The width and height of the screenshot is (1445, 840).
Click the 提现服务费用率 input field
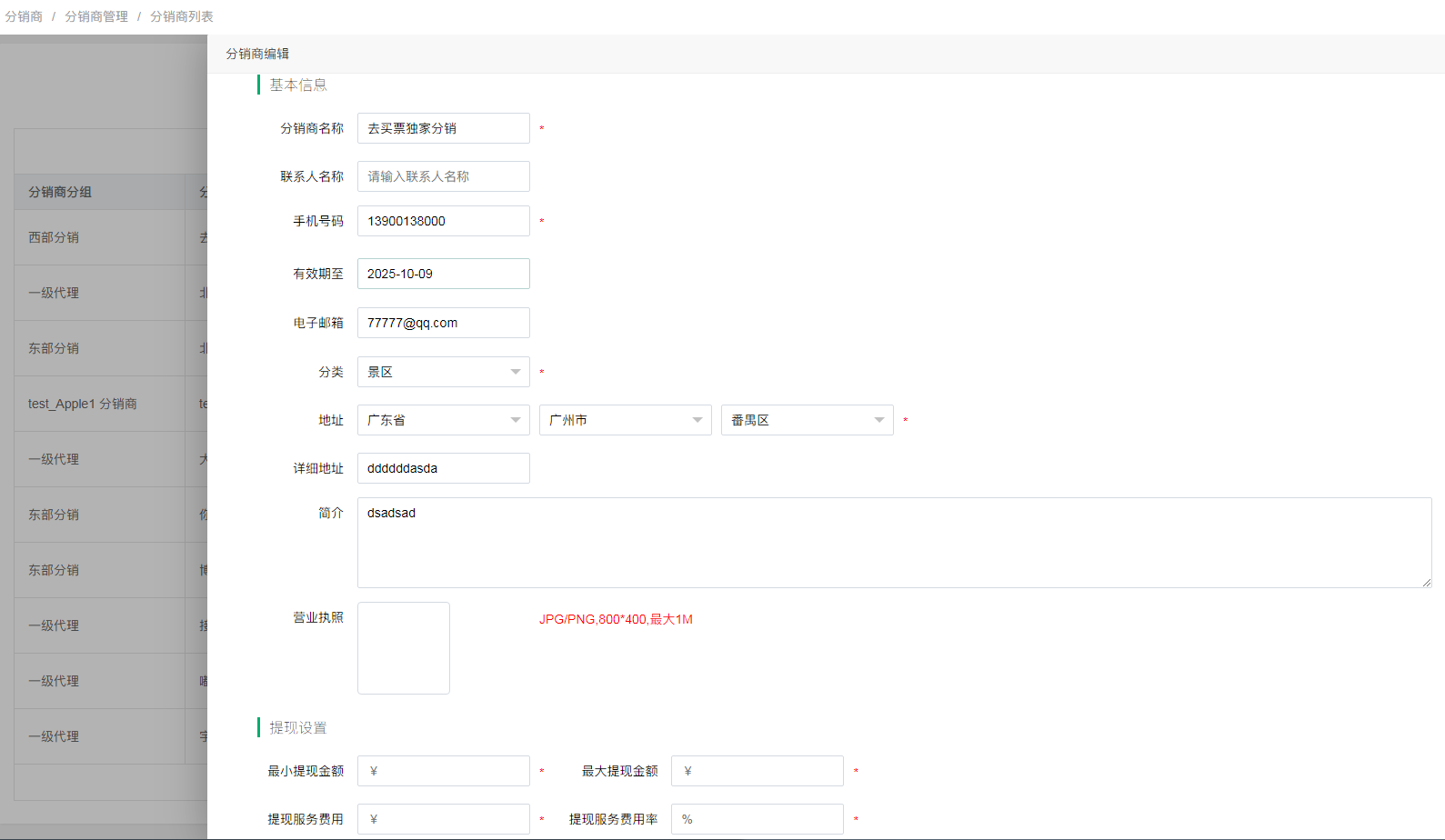757,819
